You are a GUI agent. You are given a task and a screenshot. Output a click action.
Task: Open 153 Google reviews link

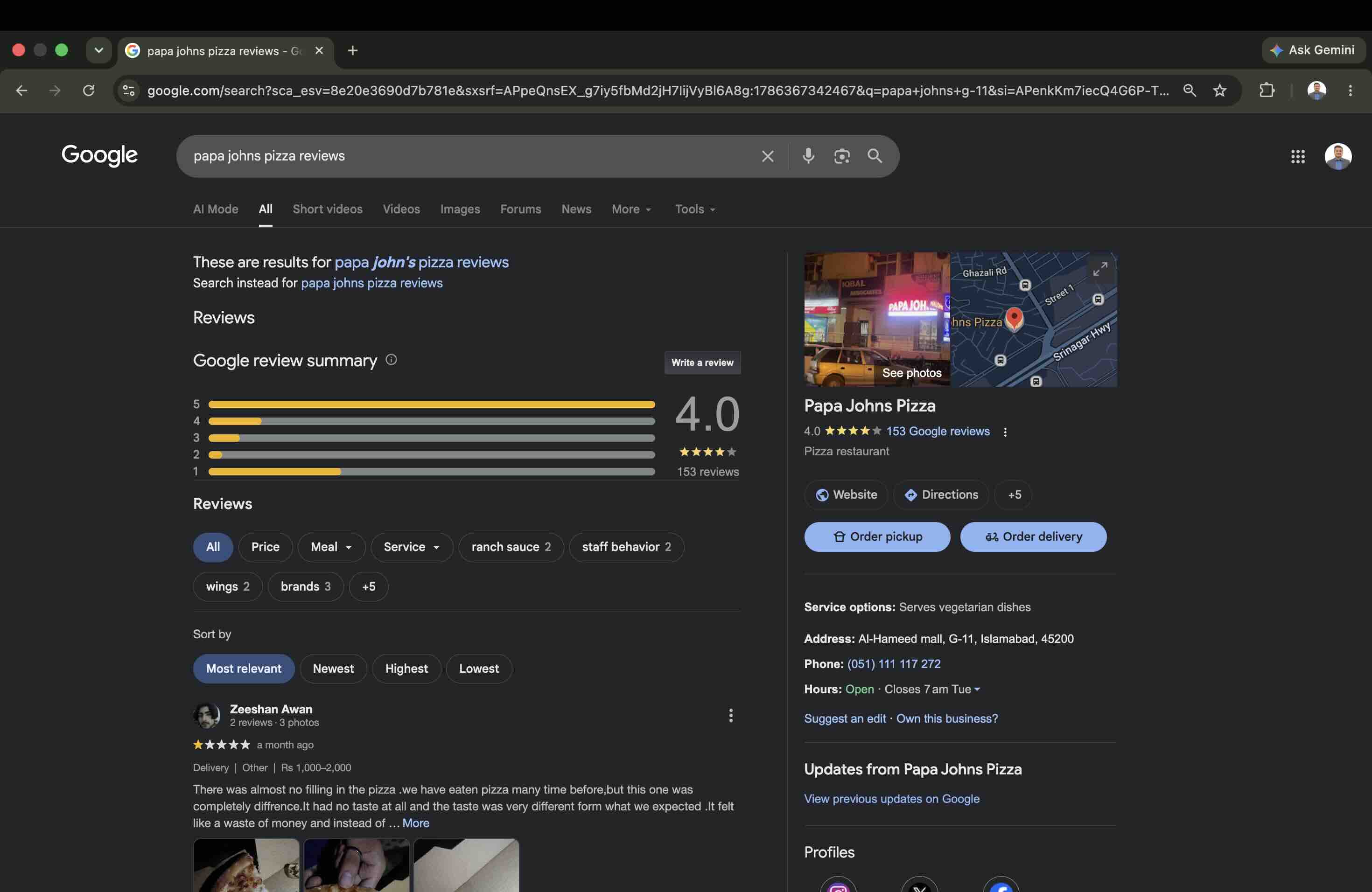point(938,431)
